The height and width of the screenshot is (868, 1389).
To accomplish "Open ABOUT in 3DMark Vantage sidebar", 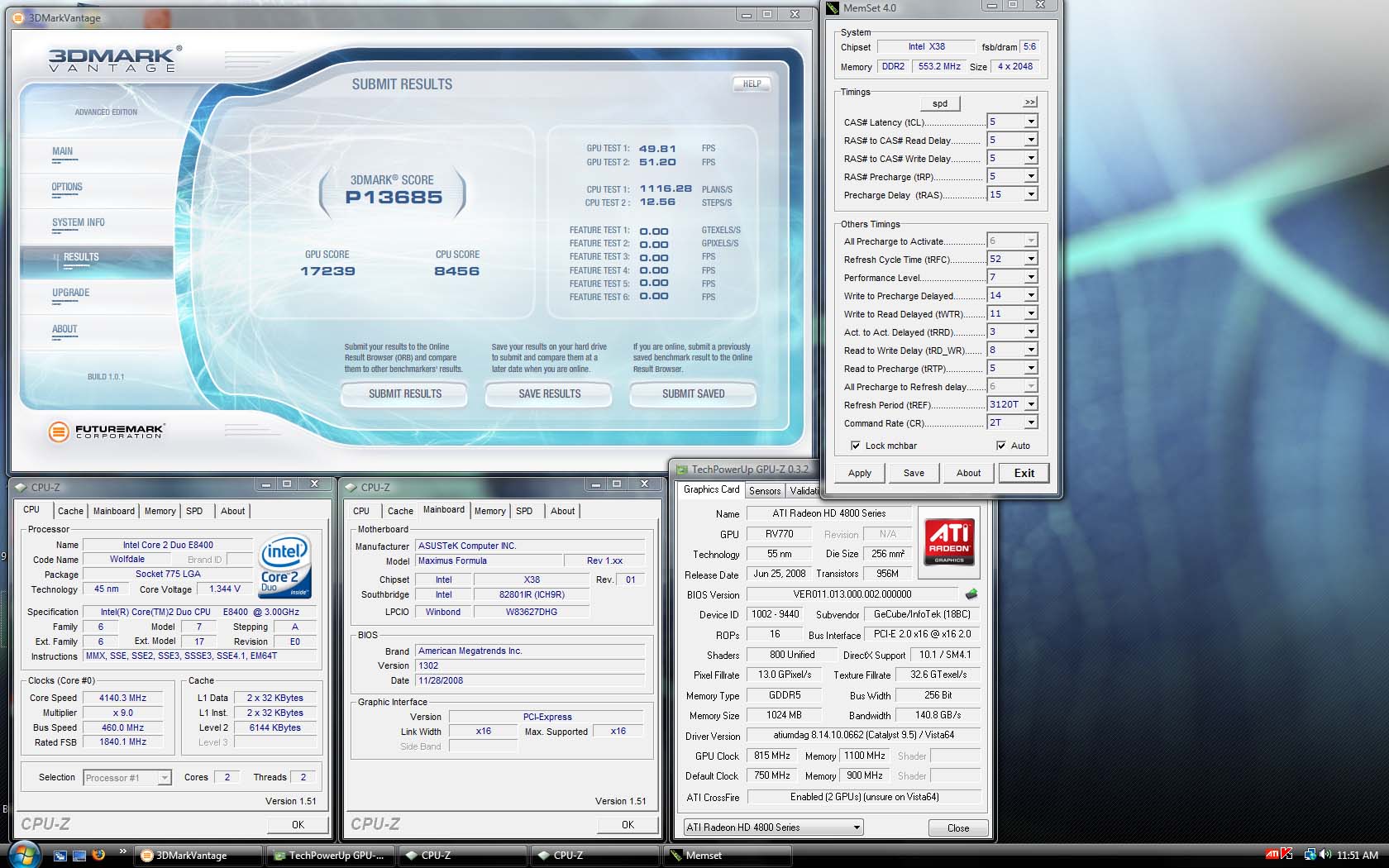I will (x=64, y=329).
